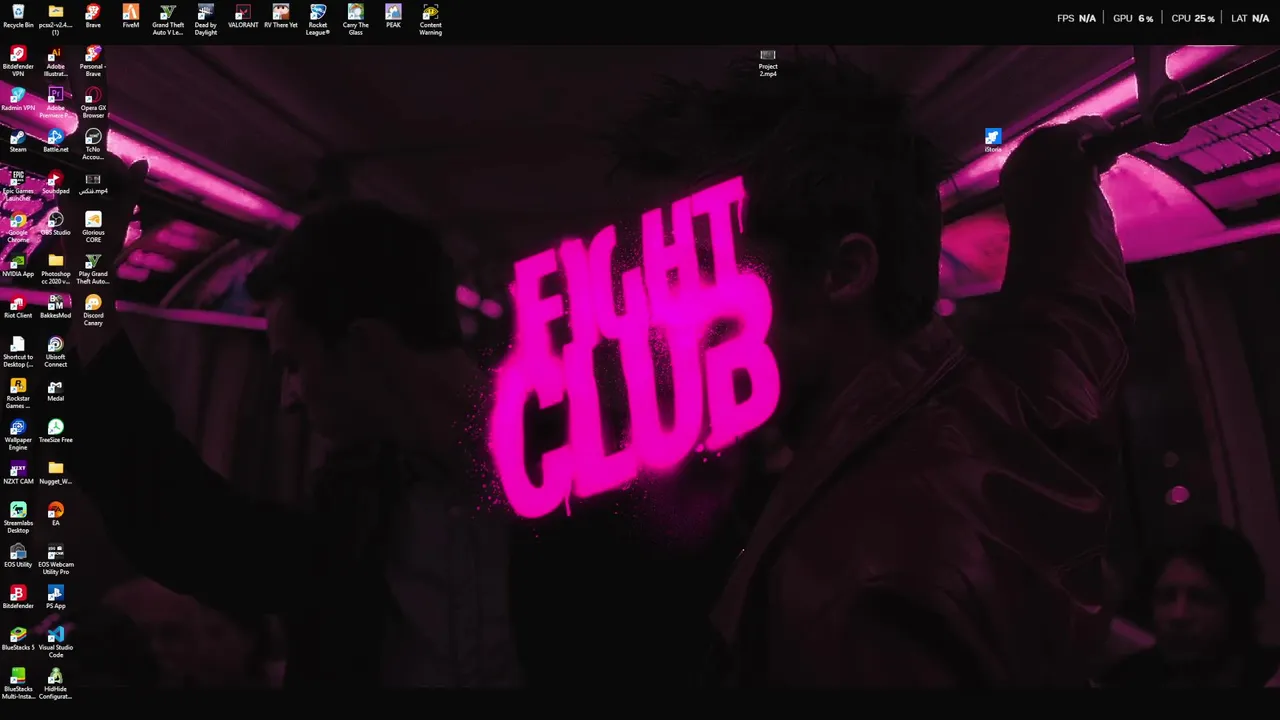Click the RV There Yet icon
Screen dimensions: 1280x720
(x=281, y=17)
